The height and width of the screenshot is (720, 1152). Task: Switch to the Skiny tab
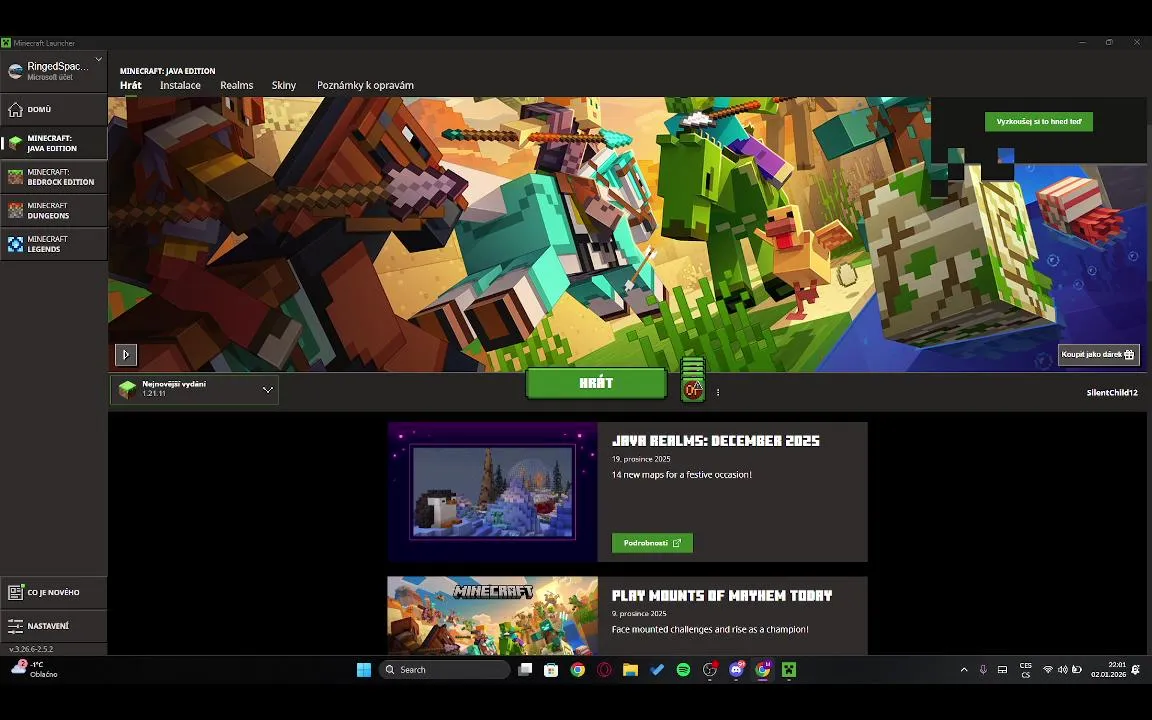284,85
